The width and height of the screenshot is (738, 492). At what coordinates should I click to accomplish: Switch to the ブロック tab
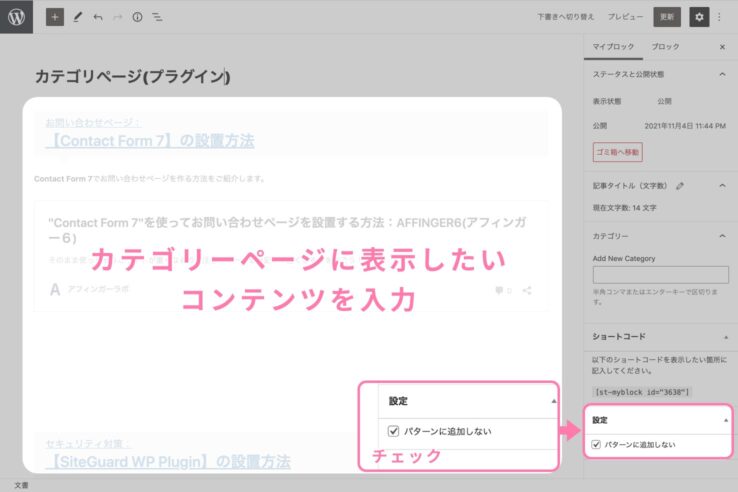tap(666, 47)
